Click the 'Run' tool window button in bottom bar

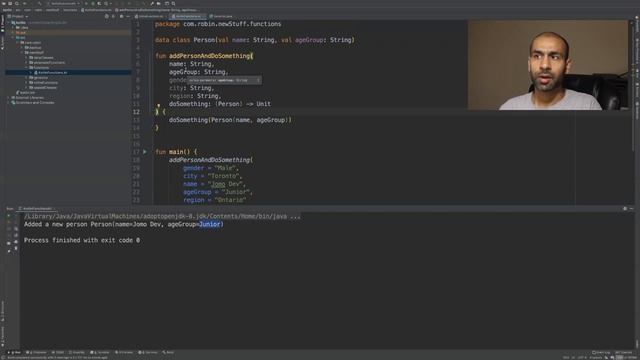pos(15,352)
